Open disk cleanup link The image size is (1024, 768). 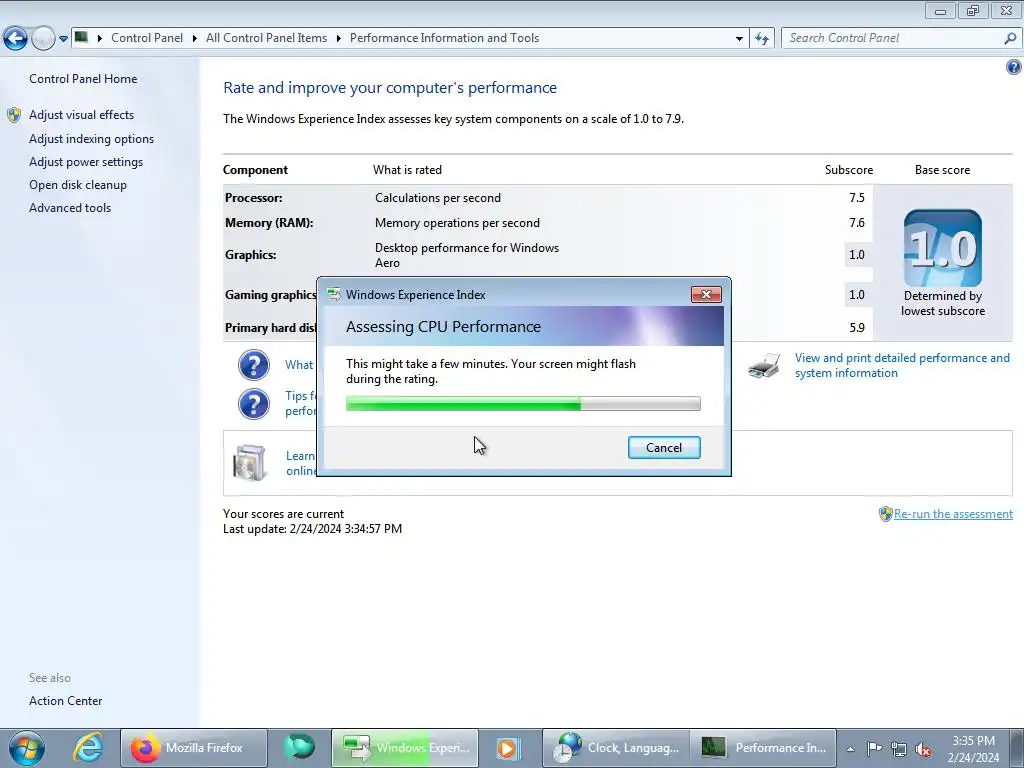click(78, 185)
